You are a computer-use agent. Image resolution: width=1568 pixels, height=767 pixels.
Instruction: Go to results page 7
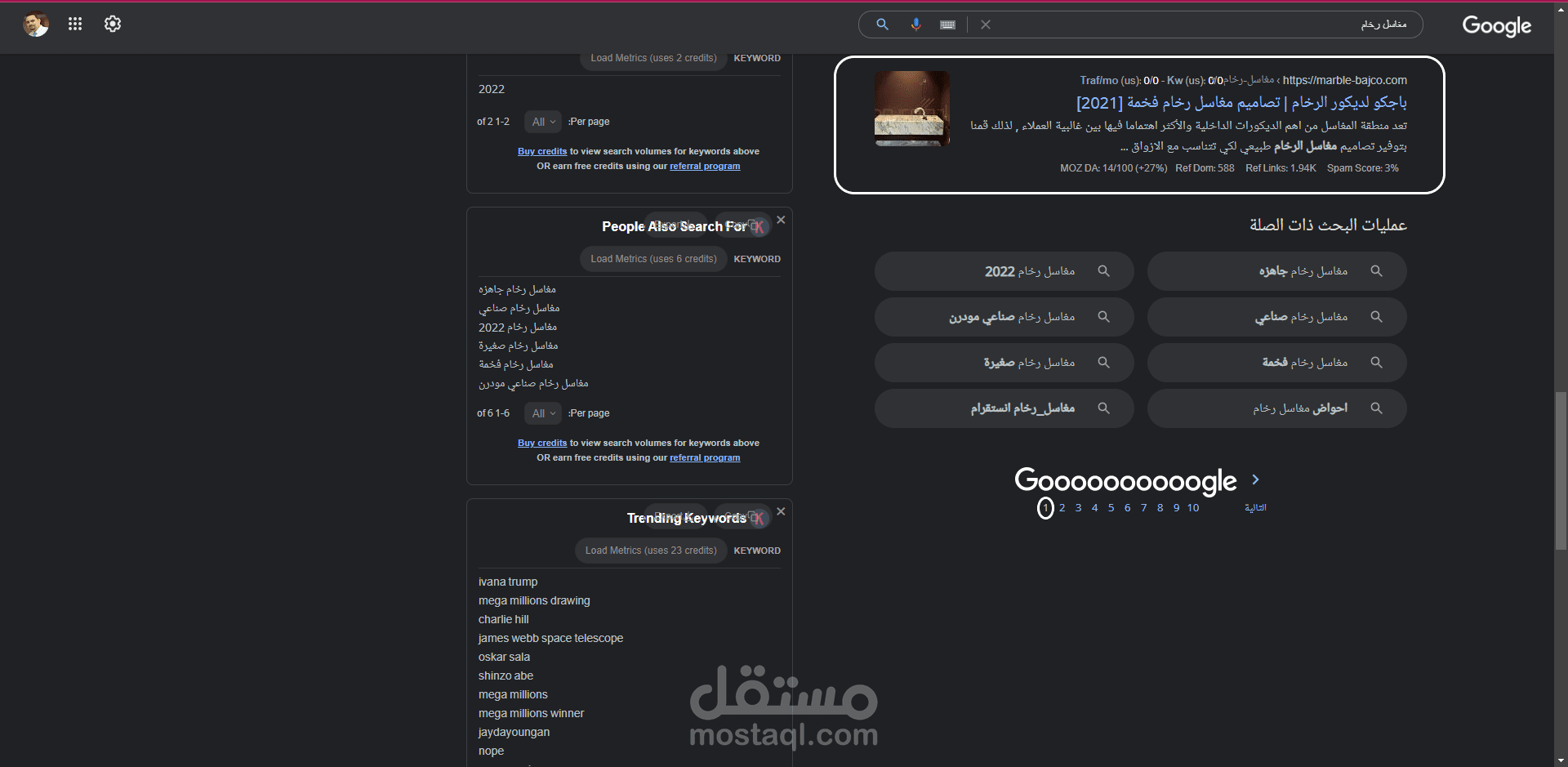click(x=1143, y=508)
